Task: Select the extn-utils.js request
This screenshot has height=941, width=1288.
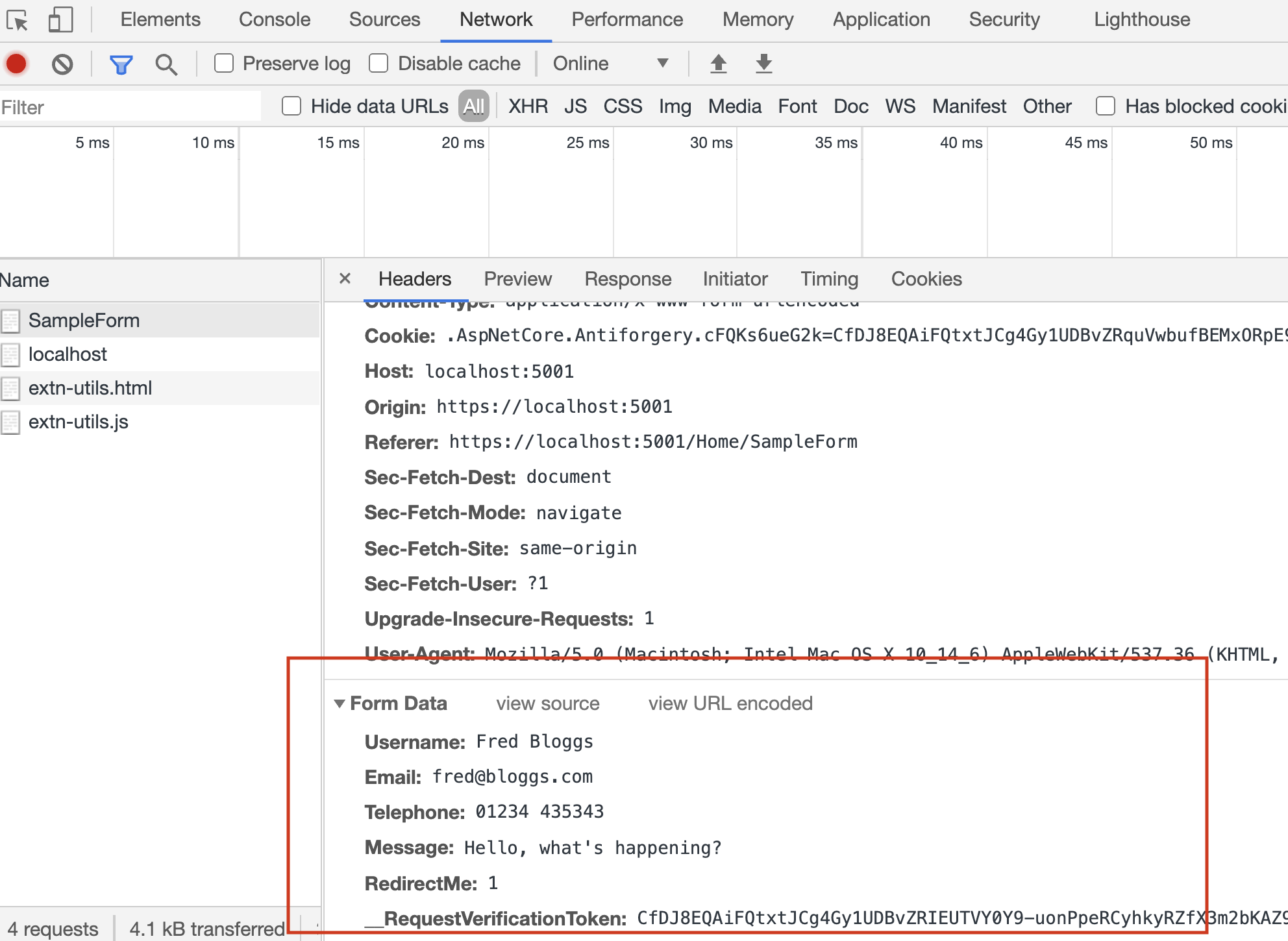Action: [78, 421]
